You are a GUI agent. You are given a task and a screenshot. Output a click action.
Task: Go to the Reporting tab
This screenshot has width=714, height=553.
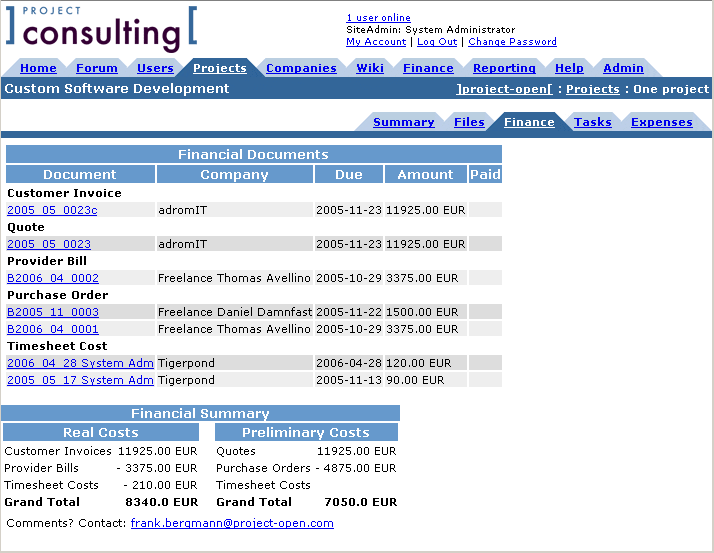point(504,68)
